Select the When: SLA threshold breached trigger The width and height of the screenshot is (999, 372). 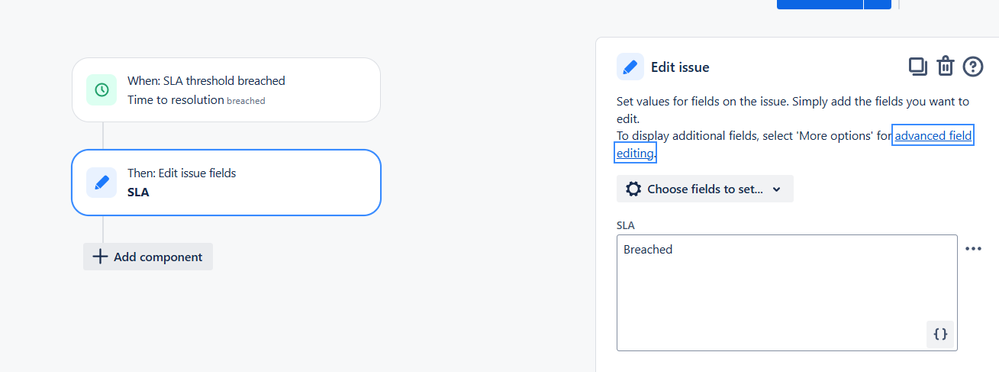tap(226, 90)
